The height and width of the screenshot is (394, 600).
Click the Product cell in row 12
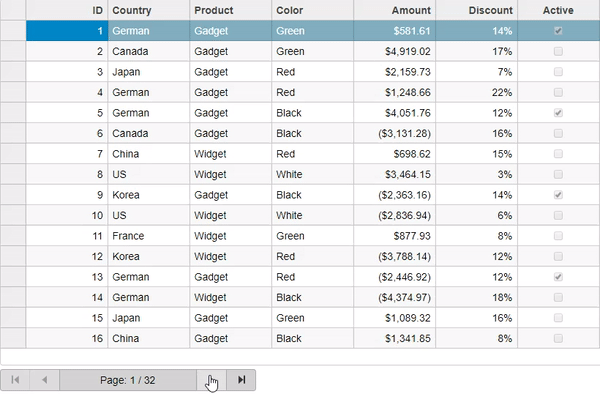[x=231, y=256]
